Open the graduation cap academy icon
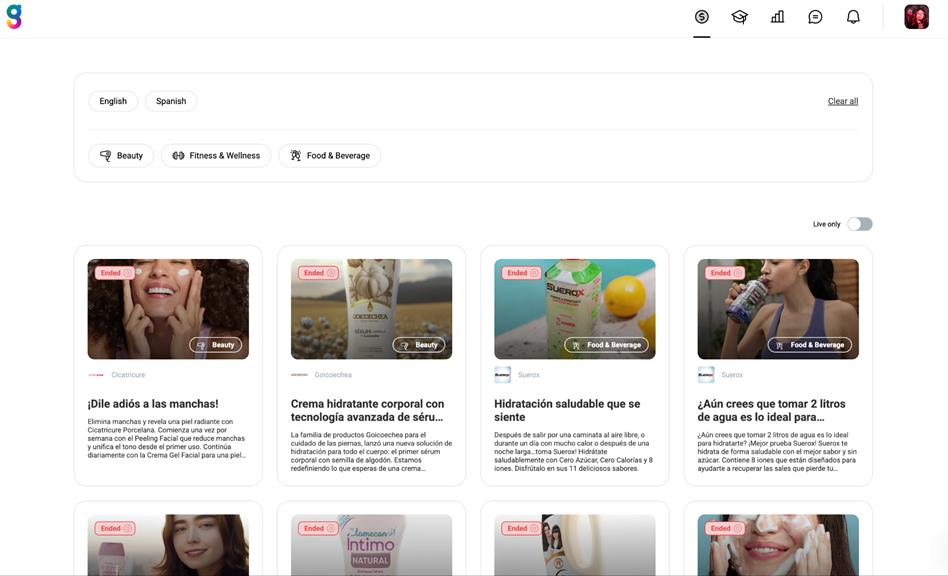 tap(739, 17)
